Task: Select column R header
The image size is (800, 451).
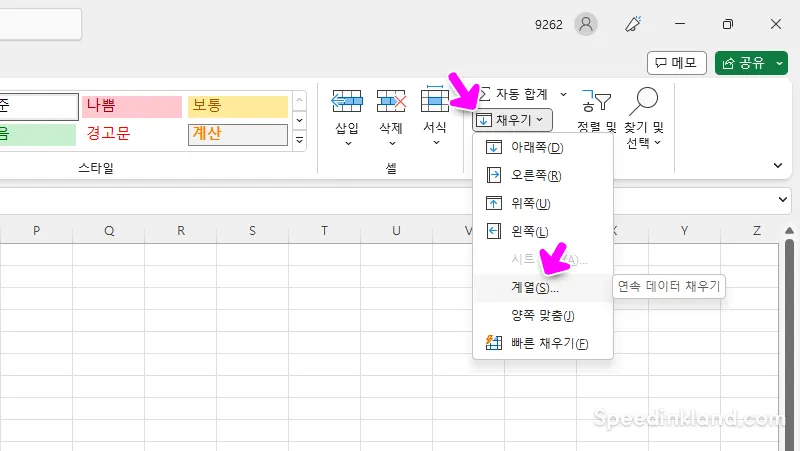Action: point(181,231)
